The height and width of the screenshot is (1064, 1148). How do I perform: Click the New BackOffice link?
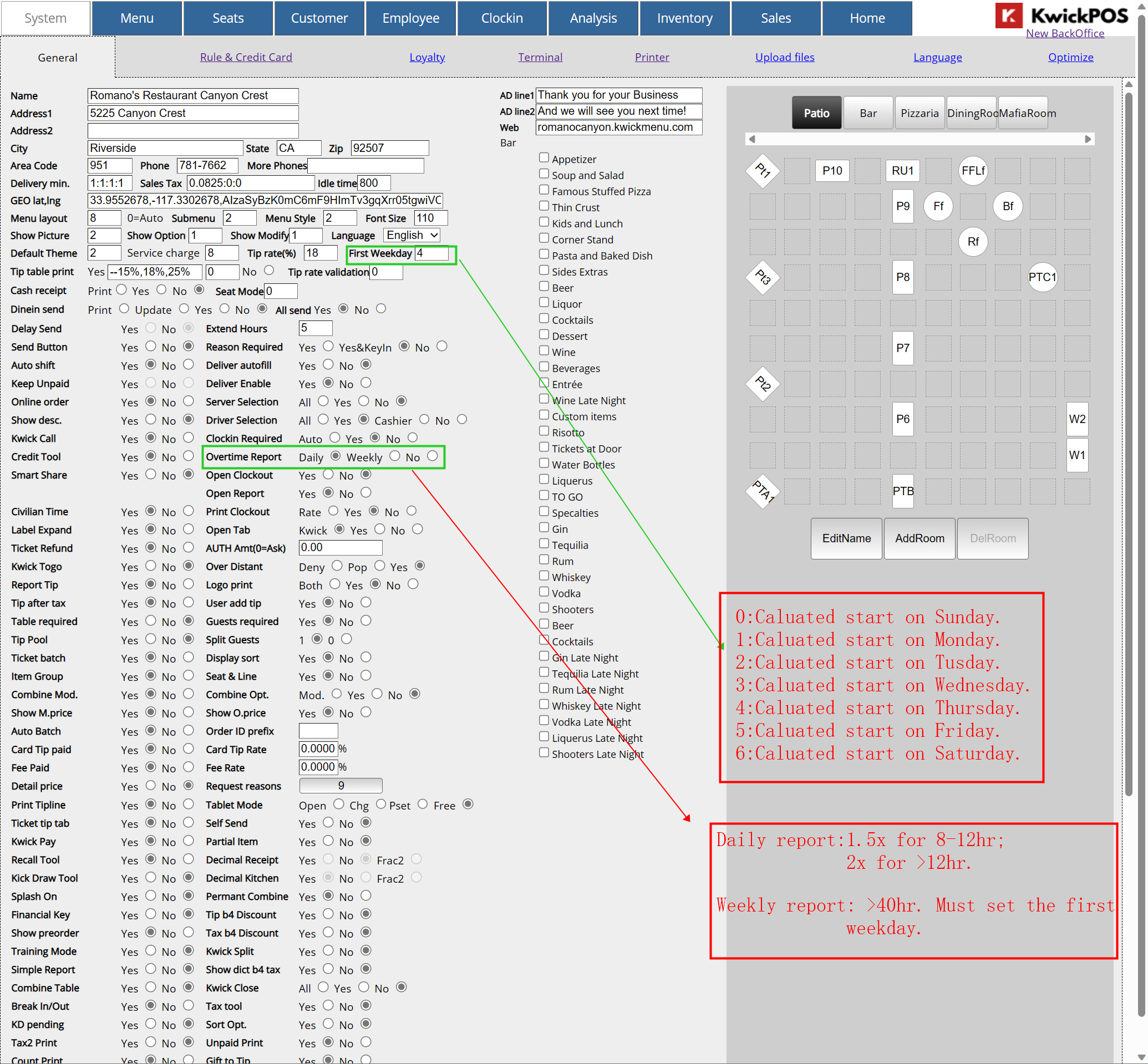pyautogui.click(x=1065, y=33)
